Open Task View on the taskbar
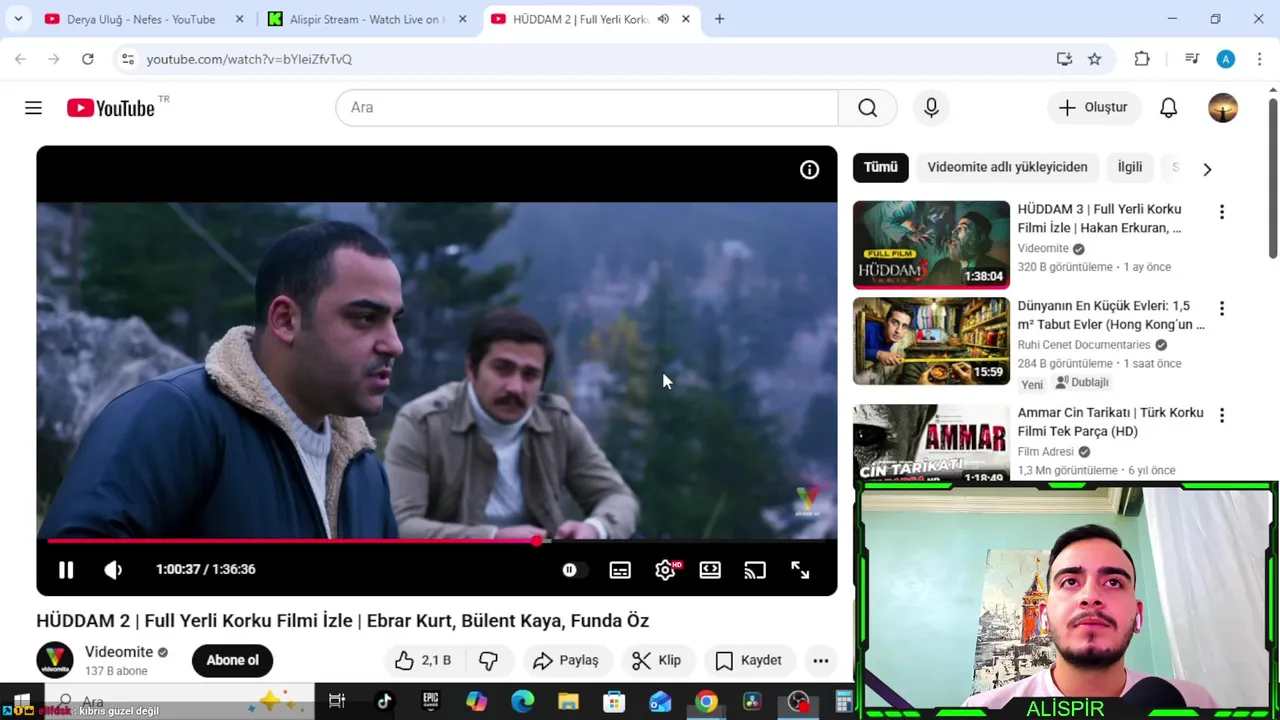This screenshot has width=1280, height=720. [337, 702]
